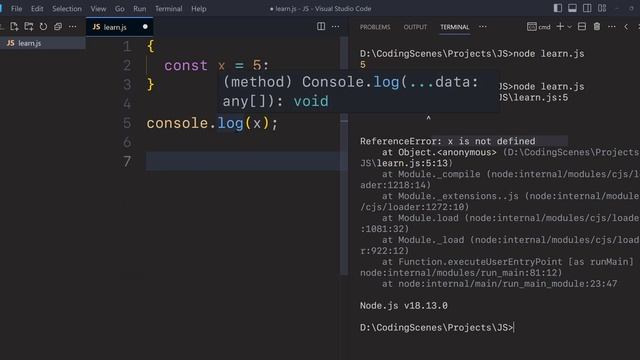Click the editor vertical scrollbar
The width and height of the screenshot is (640, 360).
(x=344, y=155)
